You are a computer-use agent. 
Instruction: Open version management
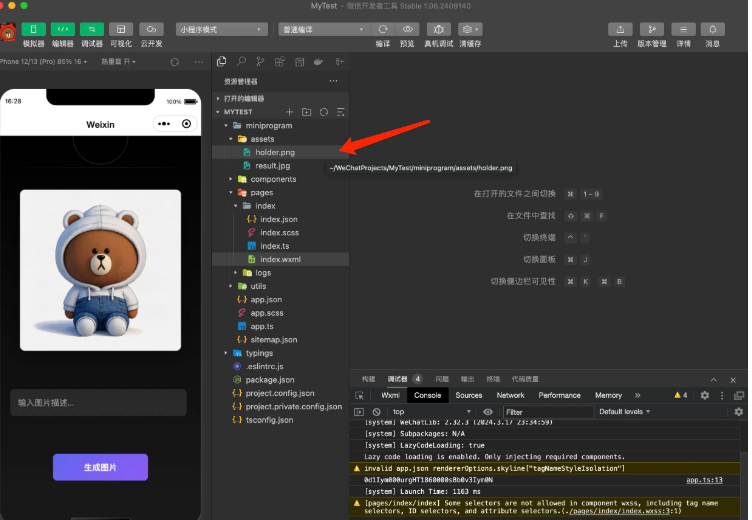point(652,29)
